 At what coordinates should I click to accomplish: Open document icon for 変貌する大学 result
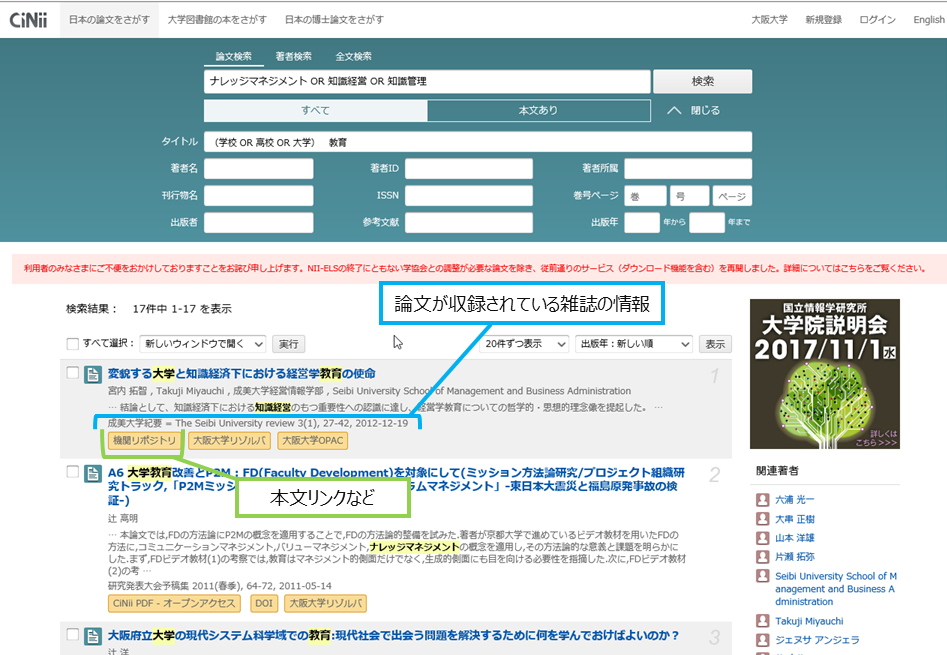pyautogui.click(x=92, y=375)
